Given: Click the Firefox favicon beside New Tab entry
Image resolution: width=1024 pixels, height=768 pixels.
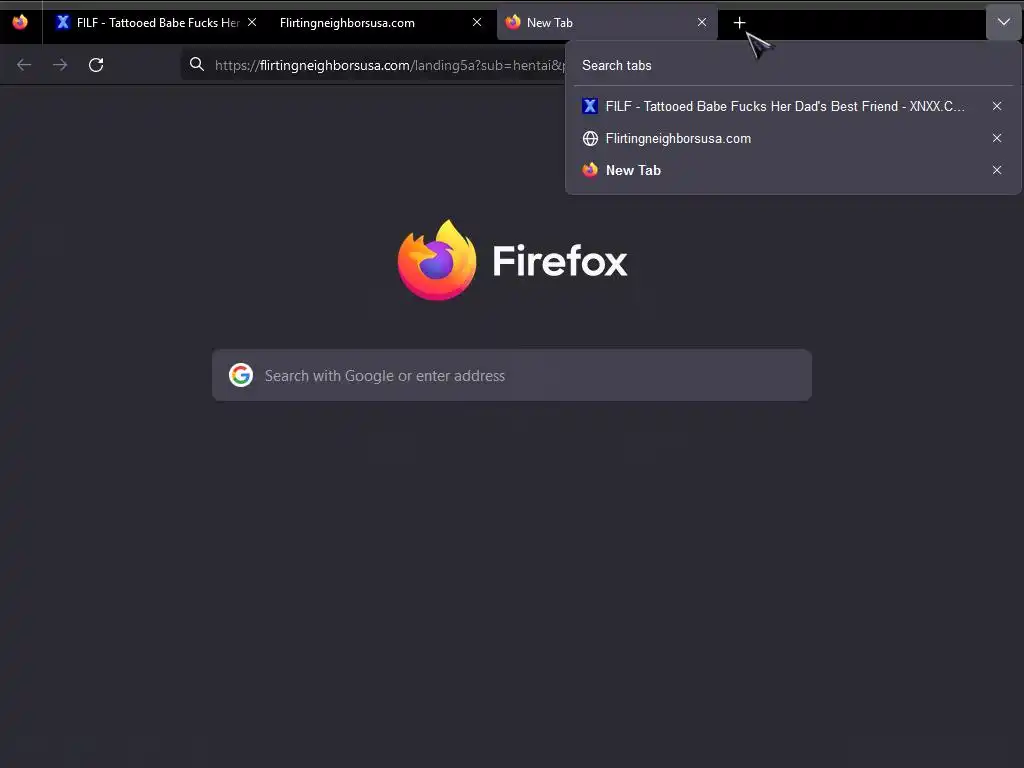Looking at the screenshot, I should click(x=590, y=170).
